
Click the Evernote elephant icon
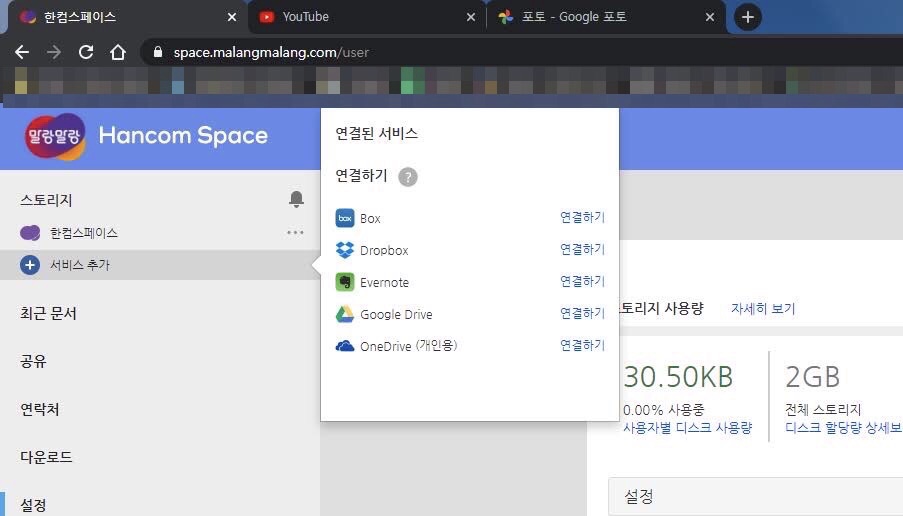[x=345, y=282]
